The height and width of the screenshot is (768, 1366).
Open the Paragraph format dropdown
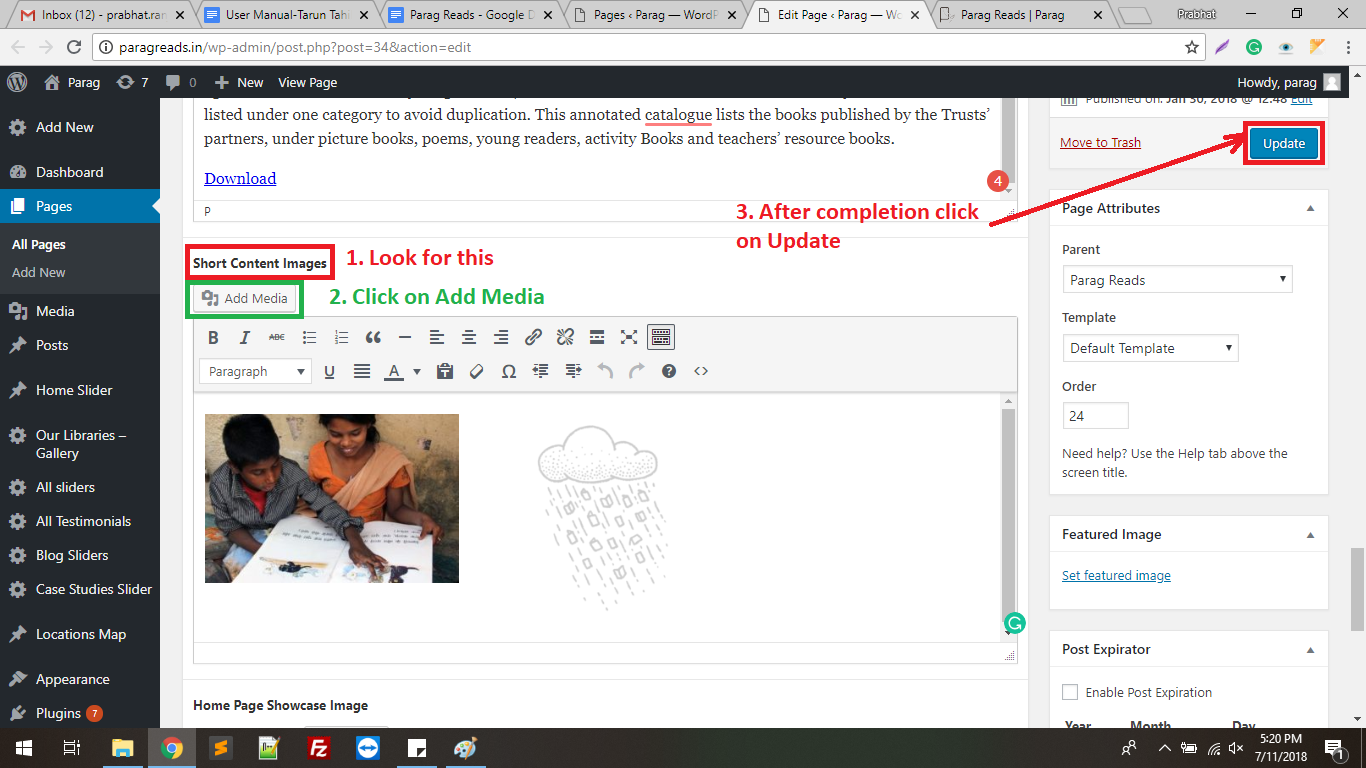click(x=255, y=371)
